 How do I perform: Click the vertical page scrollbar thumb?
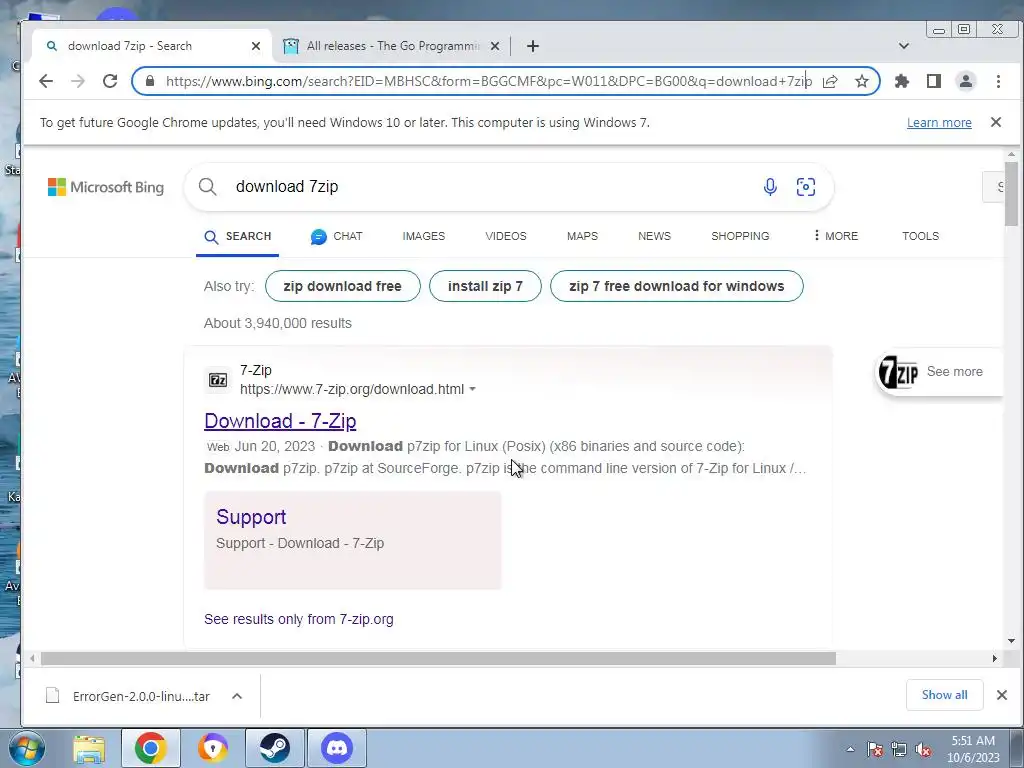coord(1011,194)
